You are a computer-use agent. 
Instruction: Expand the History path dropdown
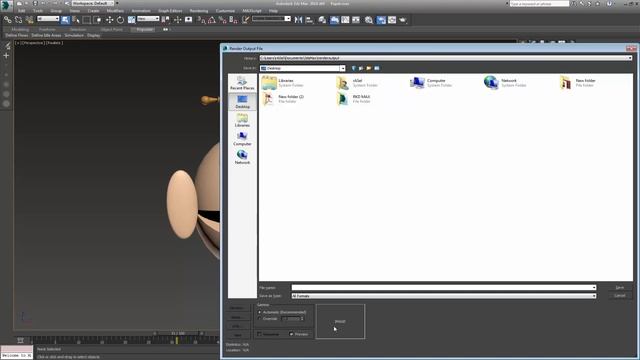click(x=630, y=58)
